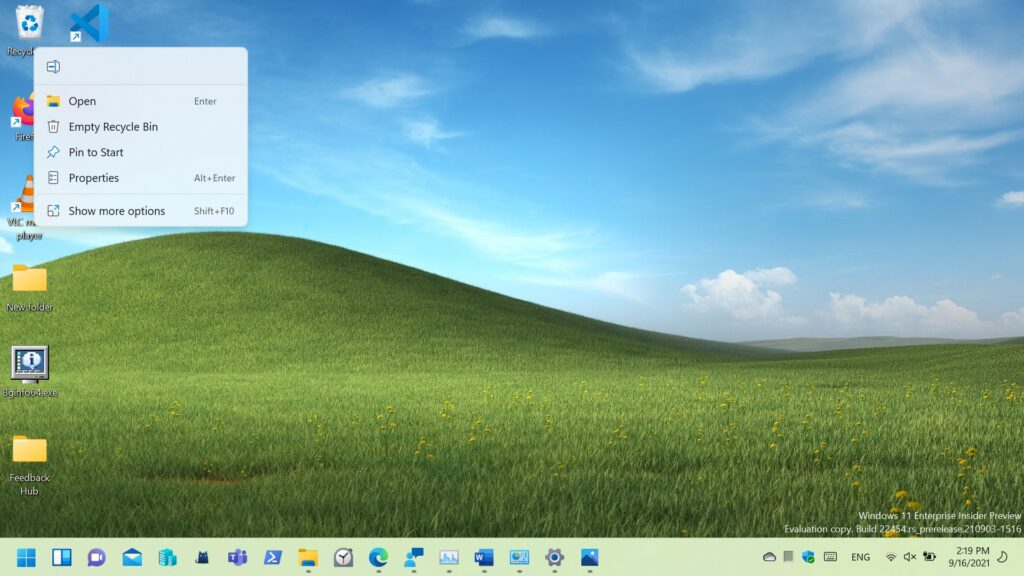Choose Empty Recycle Bin option

[113, 127]
